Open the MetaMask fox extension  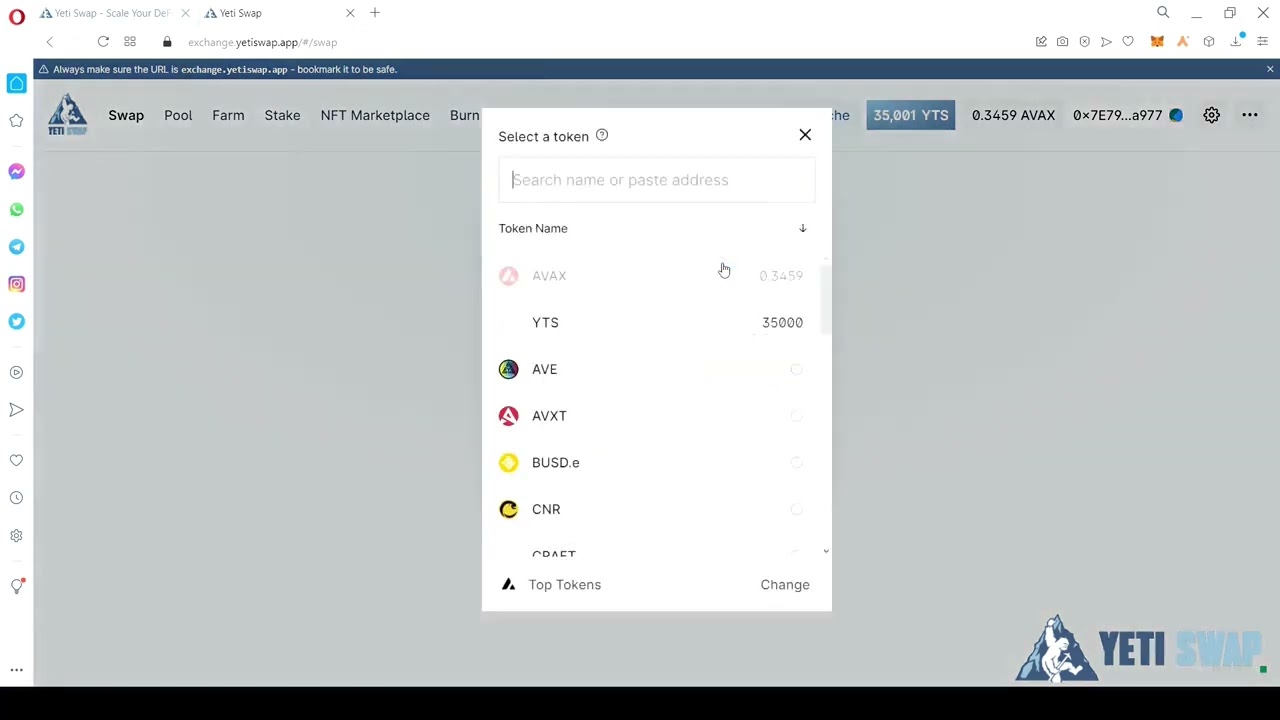tap(1157, 42)
